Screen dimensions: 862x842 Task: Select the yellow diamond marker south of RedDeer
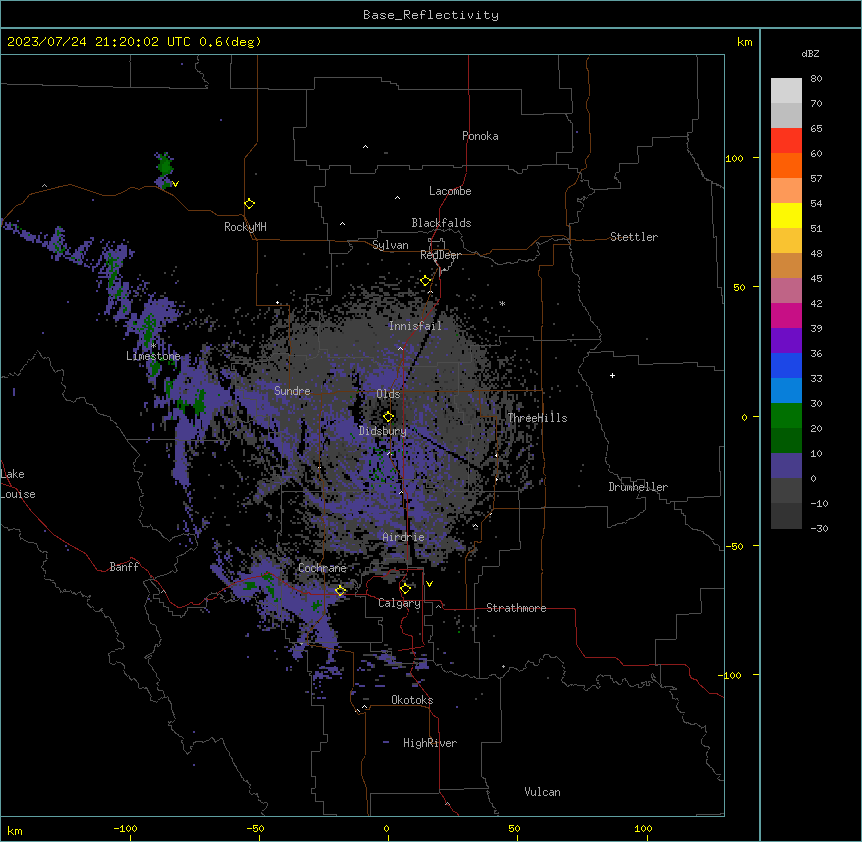click(425, 281)
